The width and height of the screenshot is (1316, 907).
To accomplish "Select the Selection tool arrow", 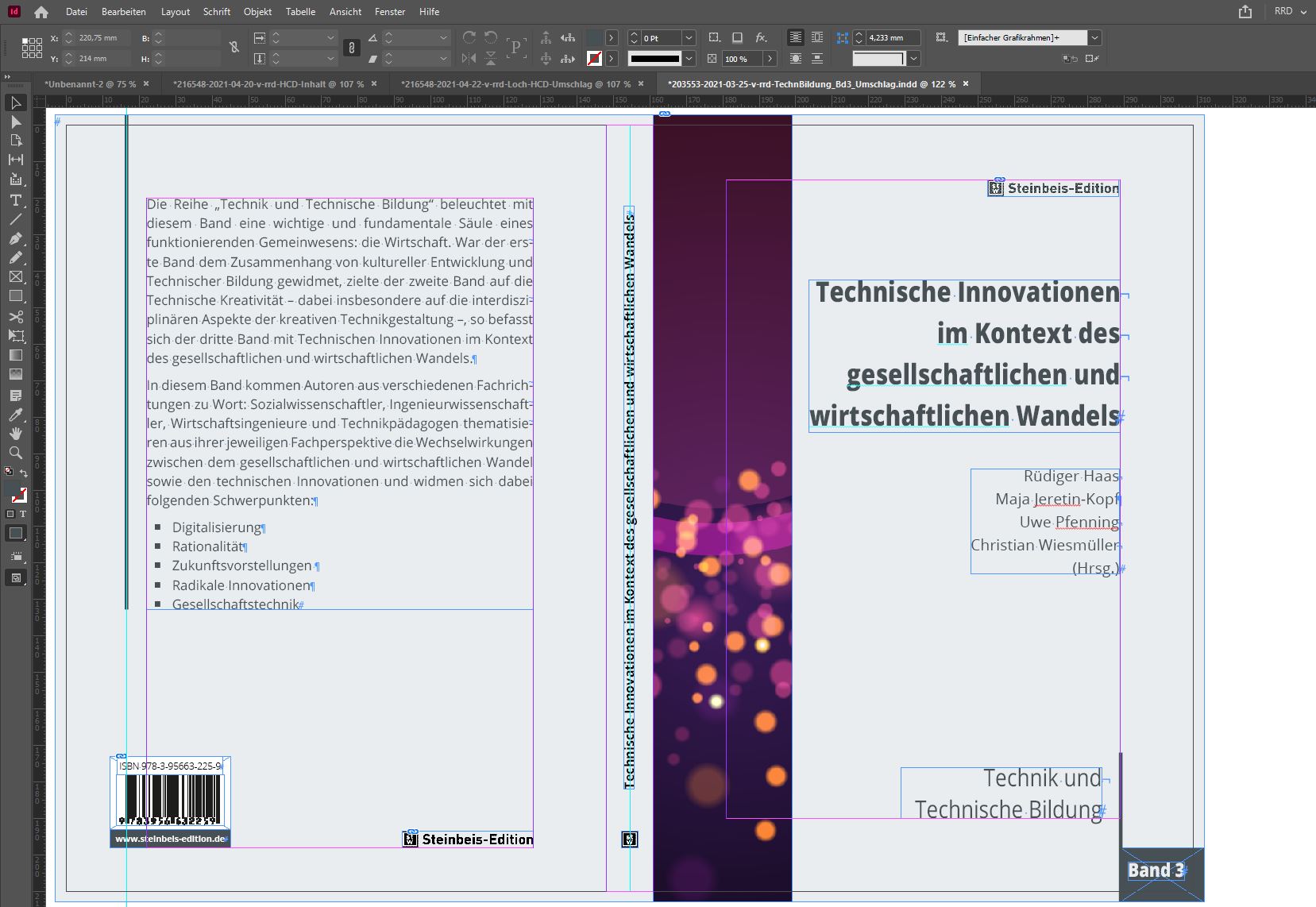I will (x=15, y=102).
